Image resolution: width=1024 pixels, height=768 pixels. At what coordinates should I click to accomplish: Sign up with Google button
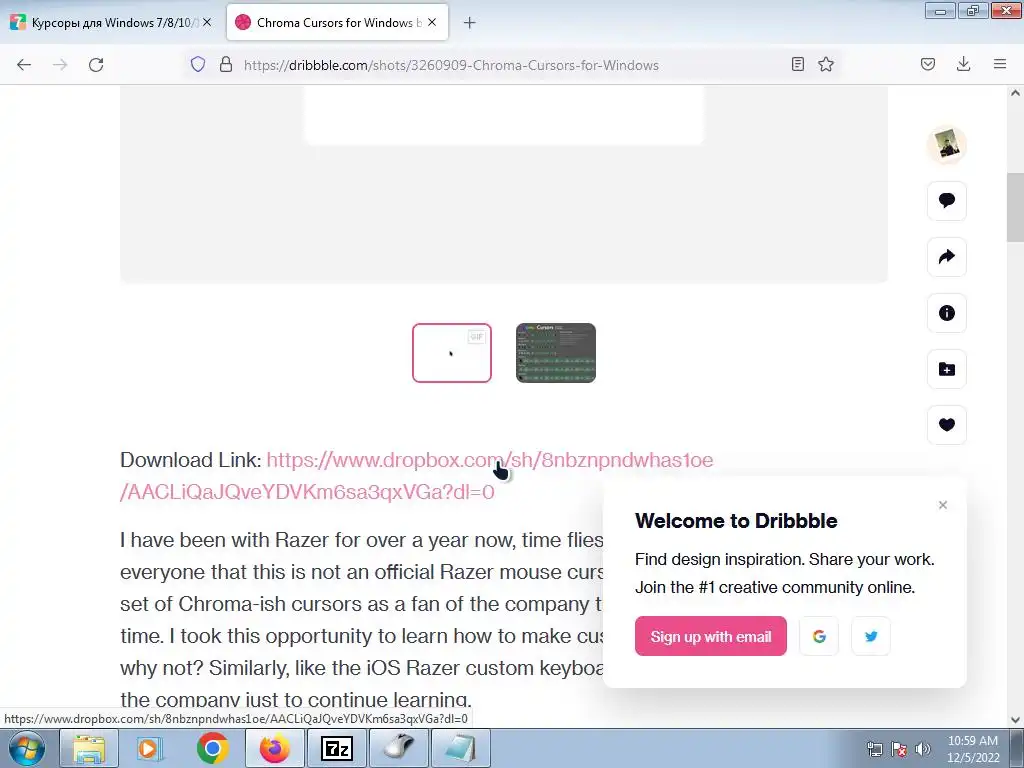click(819, 636)
